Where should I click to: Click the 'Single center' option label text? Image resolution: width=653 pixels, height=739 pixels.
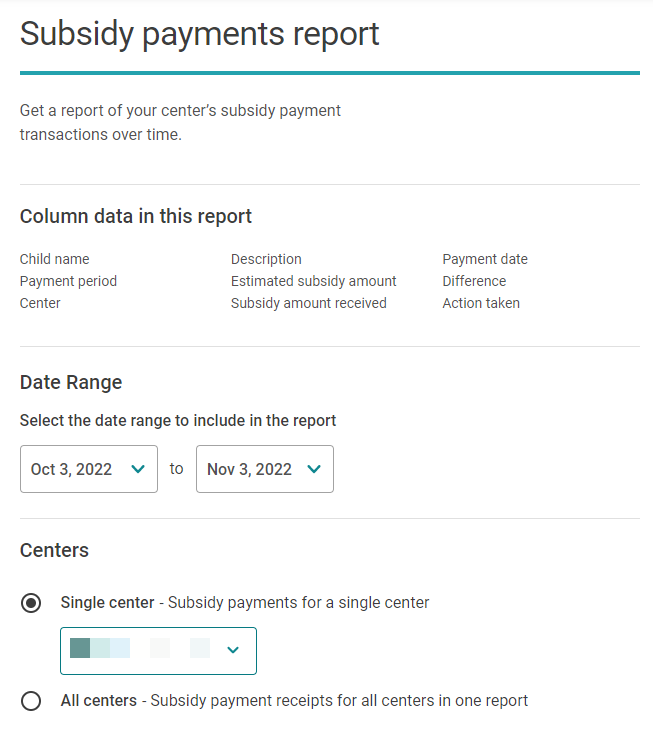click(x=108, y=603)
